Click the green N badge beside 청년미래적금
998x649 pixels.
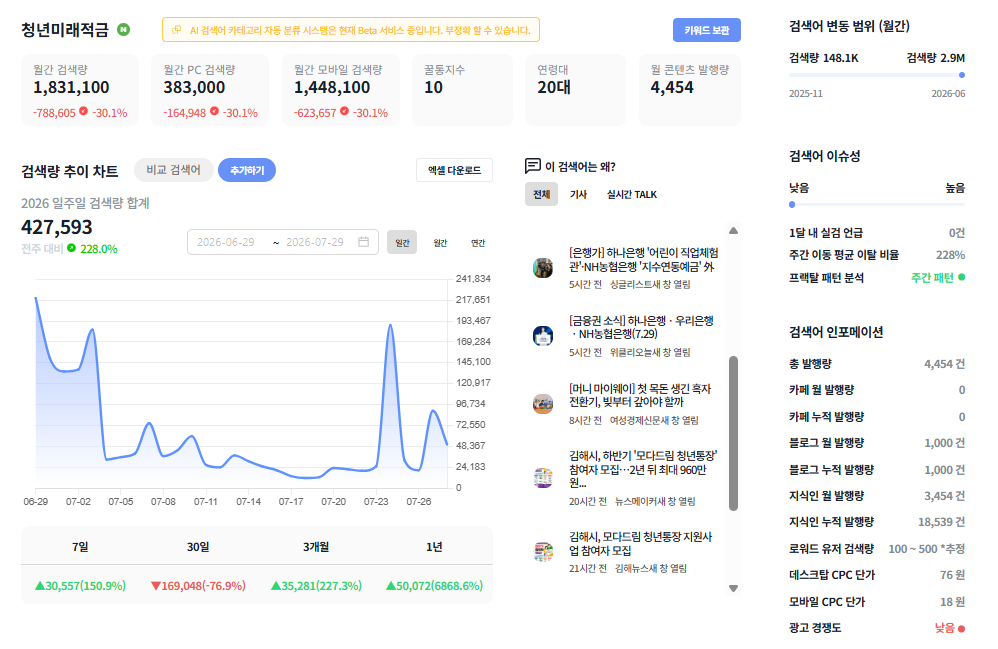[123, 29]
